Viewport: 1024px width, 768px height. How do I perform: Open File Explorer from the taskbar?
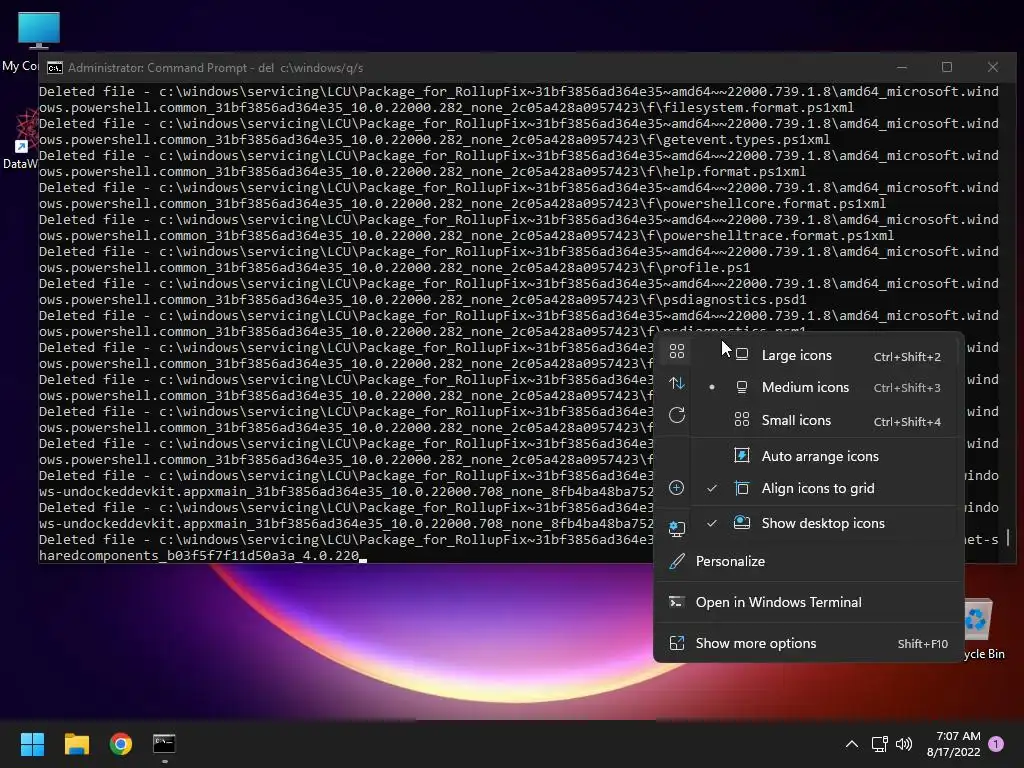click(x=76, y=744)
